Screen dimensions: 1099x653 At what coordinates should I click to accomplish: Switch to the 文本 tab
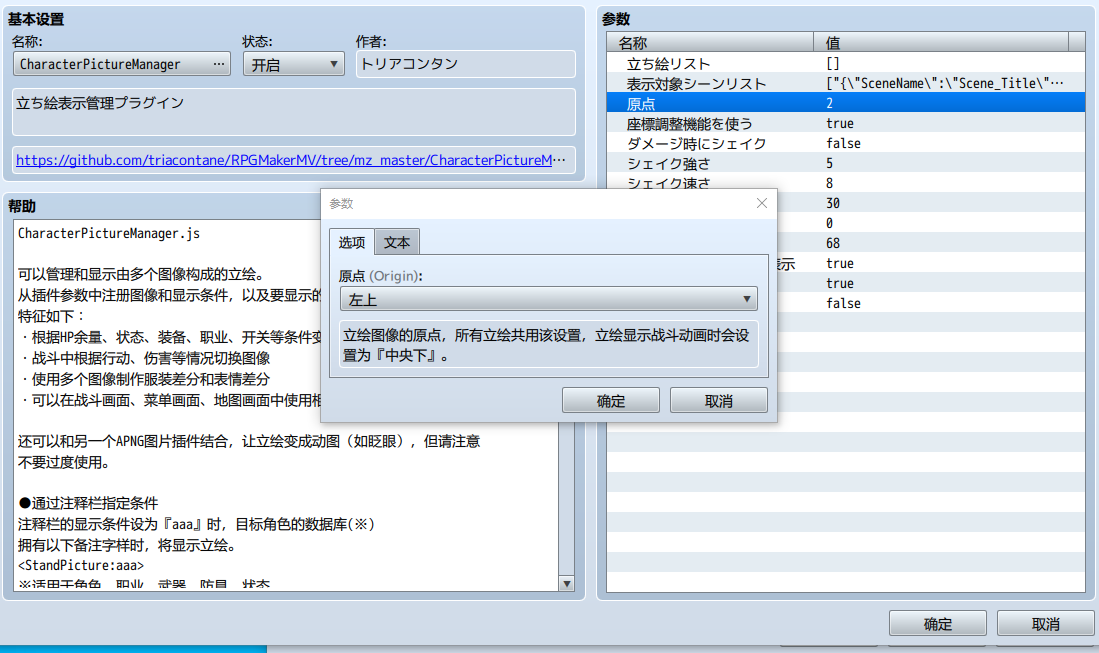397,242
